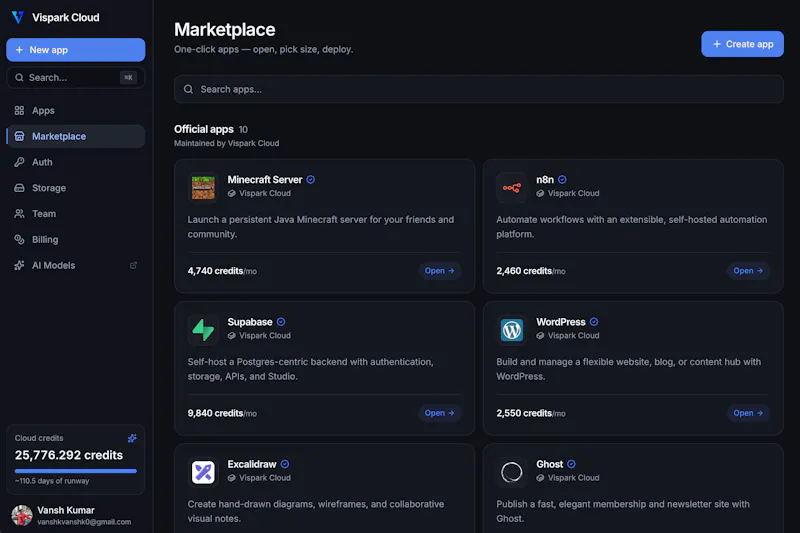Viewport: 800px width, 533px height.
Task: Click the Marketplace page title
Action: coord(224,30)
